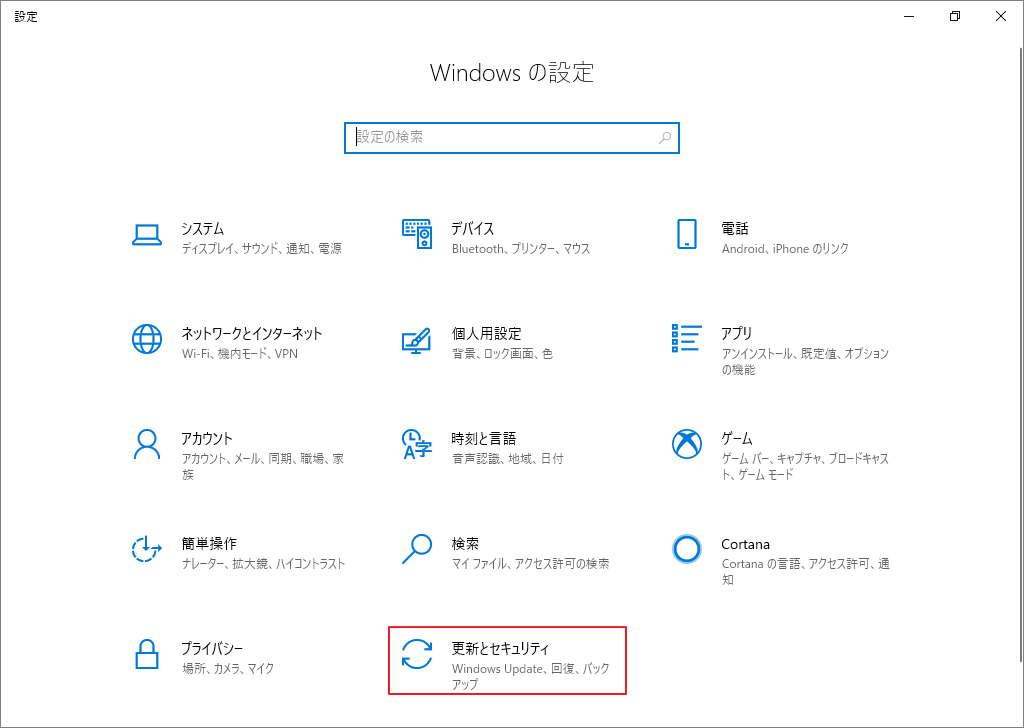Open the 更新とセキュリティ title
The width and height of the screenshot is (1024, 728).
[500, 649]
